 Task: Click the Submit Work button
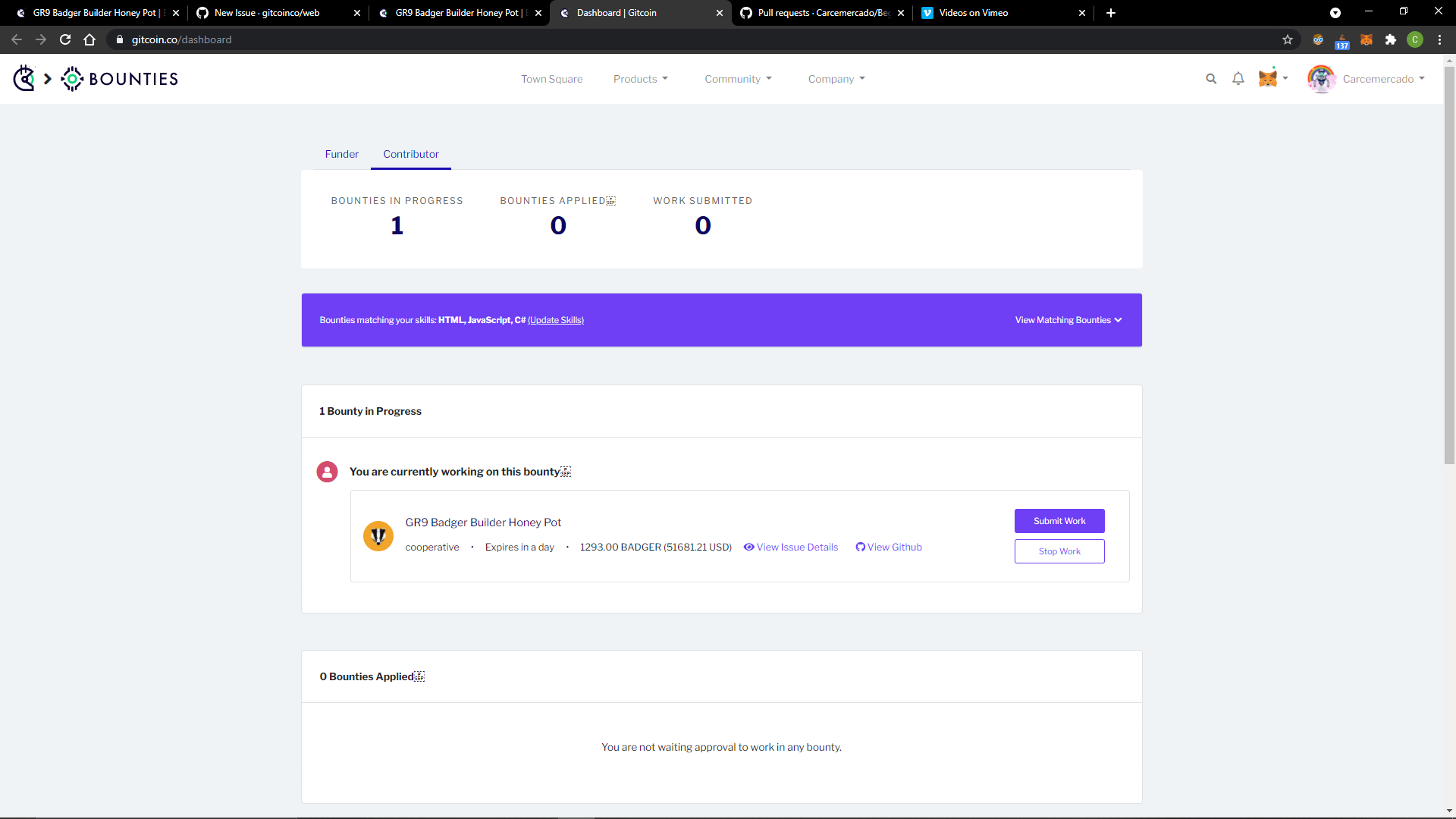1059,521
